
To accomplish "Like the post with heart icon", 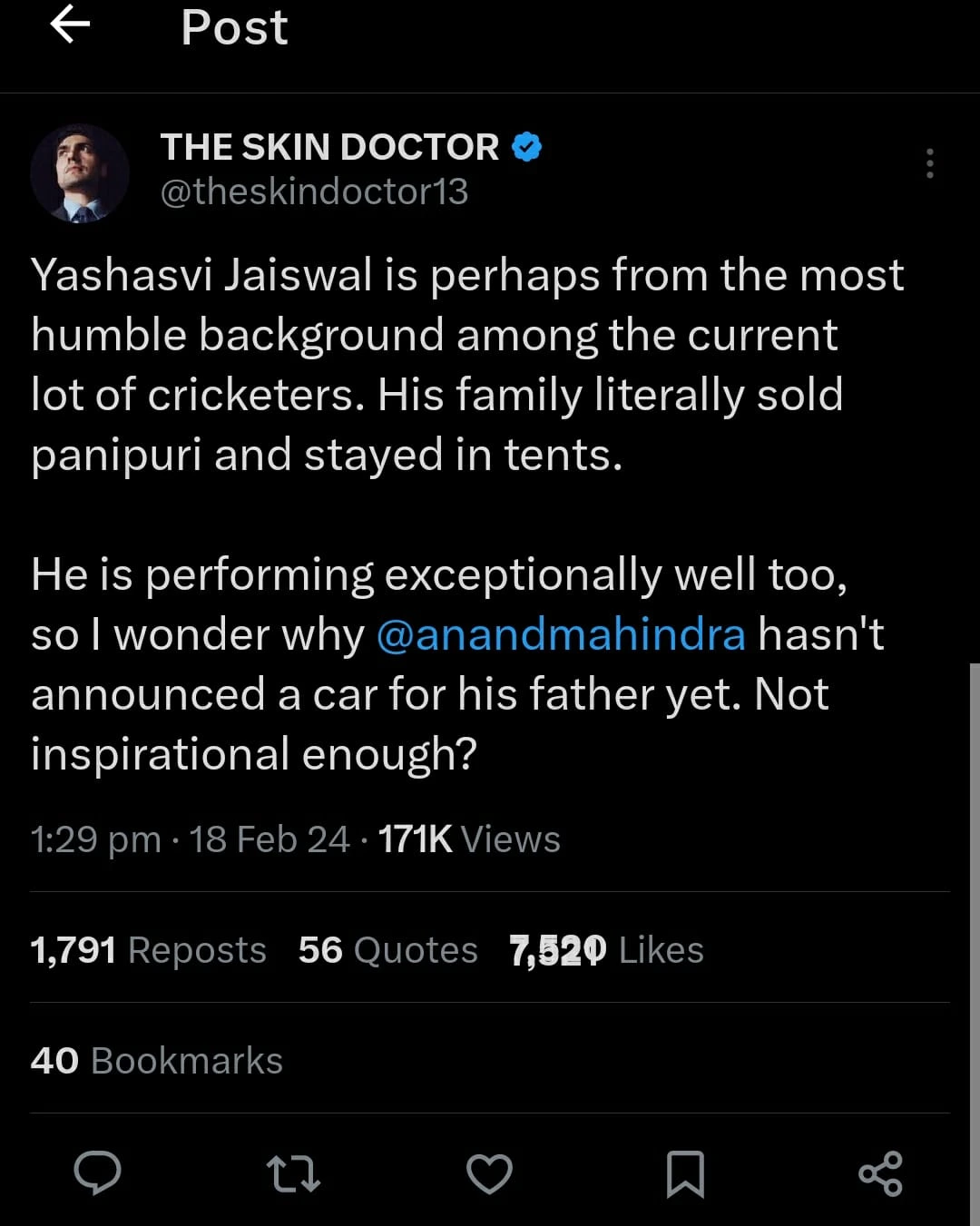I will (489, 1173).
